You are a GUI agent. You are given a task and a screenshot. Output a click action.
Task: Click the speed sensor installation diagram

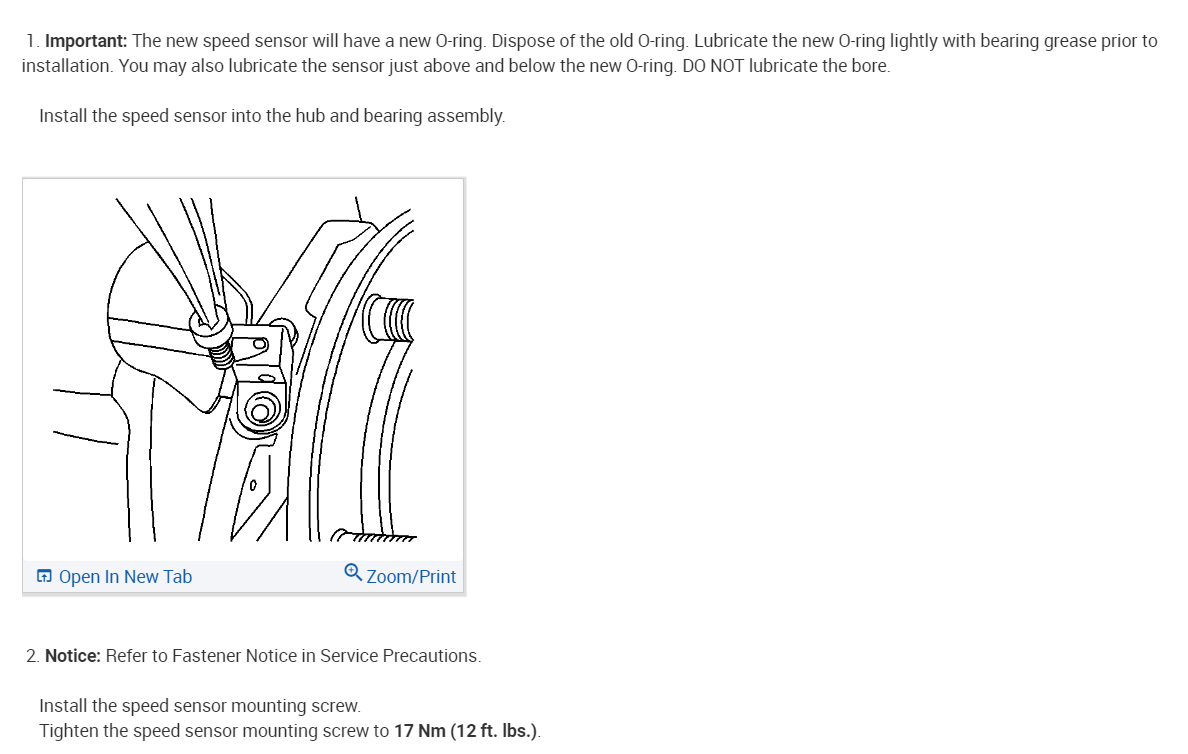point(243,370)
